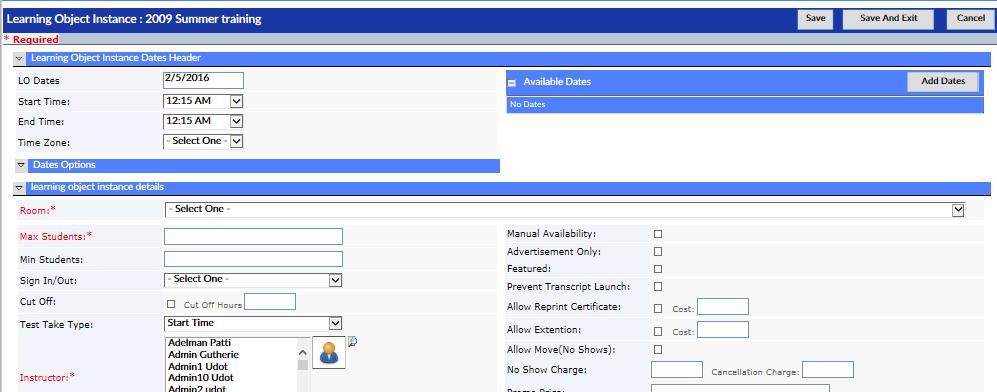Image resolution: width=997 pixels, height=392 pixels.
Task: Check Allow Move(No Shows) checkbox
Action: click(x=658, y=349)
